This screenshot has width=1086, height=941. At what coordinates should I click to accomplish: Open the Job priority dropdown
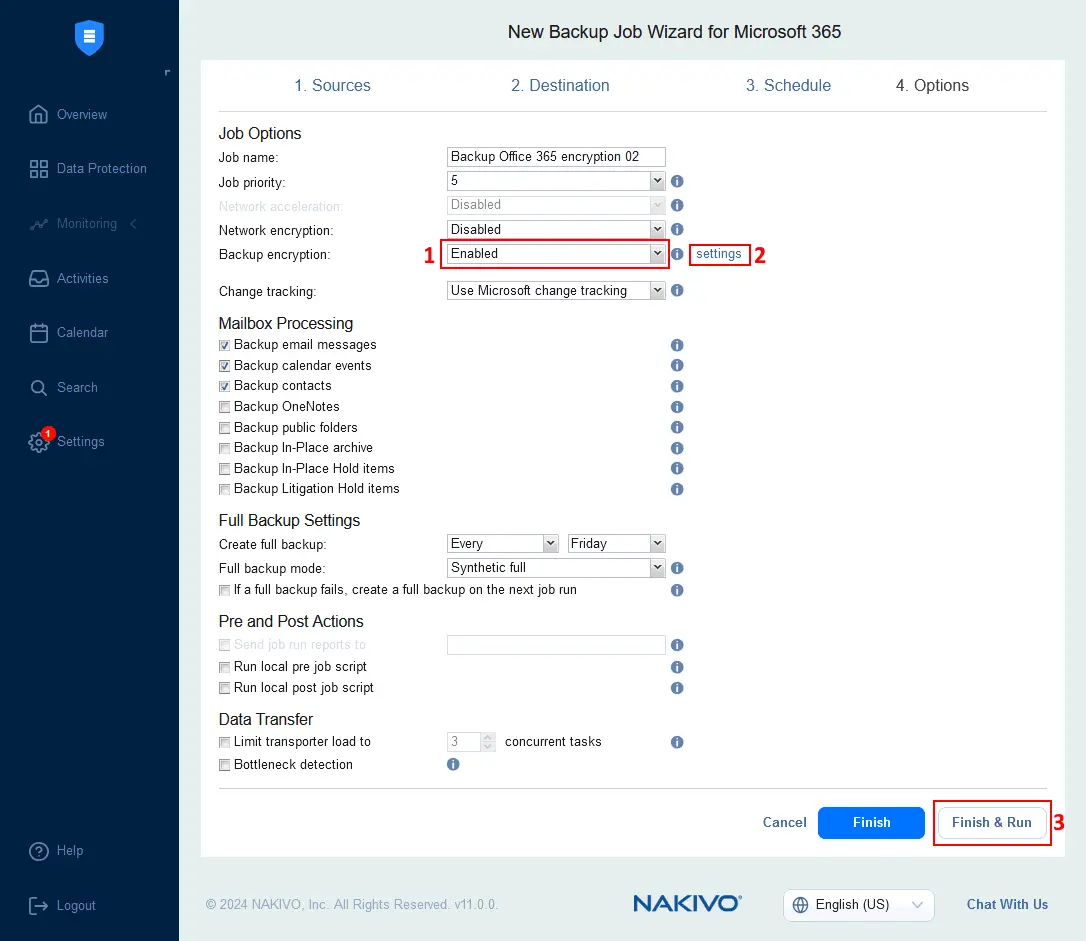click(x=556, y=181)
